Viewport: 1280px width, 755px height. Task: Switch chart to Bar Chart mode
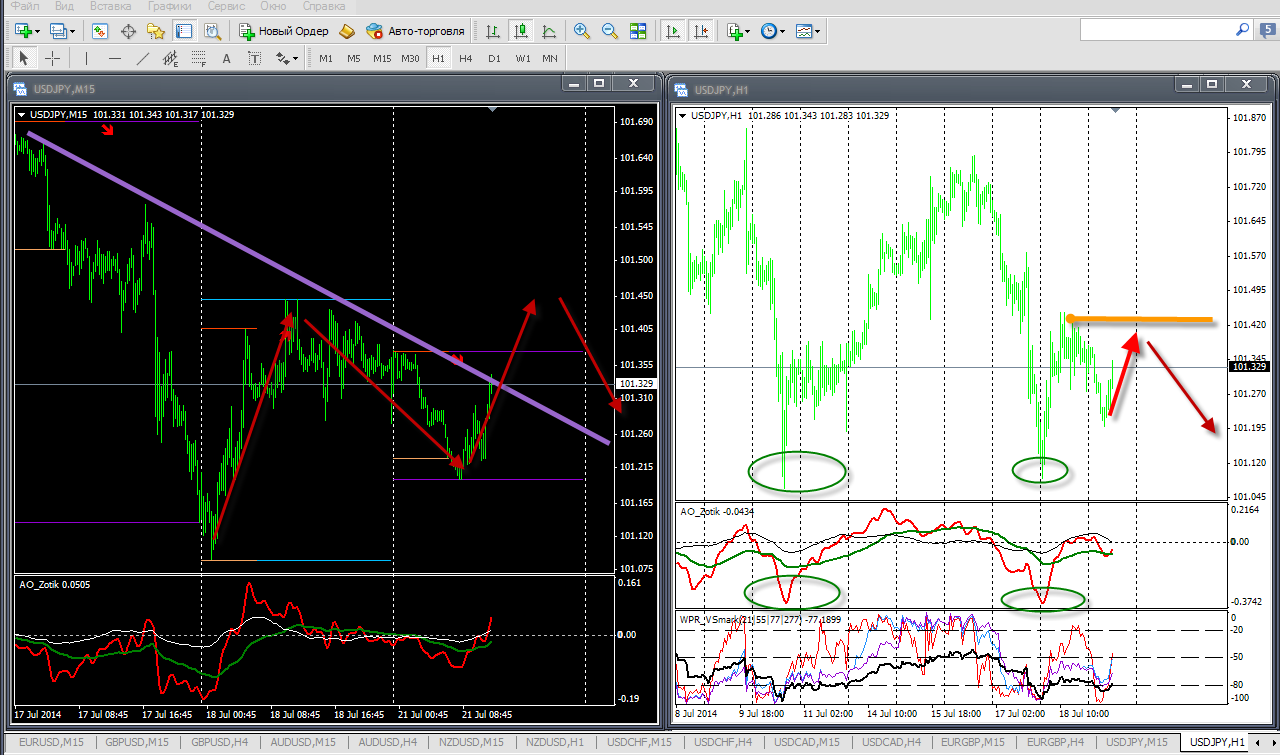(x=492, y=31)
